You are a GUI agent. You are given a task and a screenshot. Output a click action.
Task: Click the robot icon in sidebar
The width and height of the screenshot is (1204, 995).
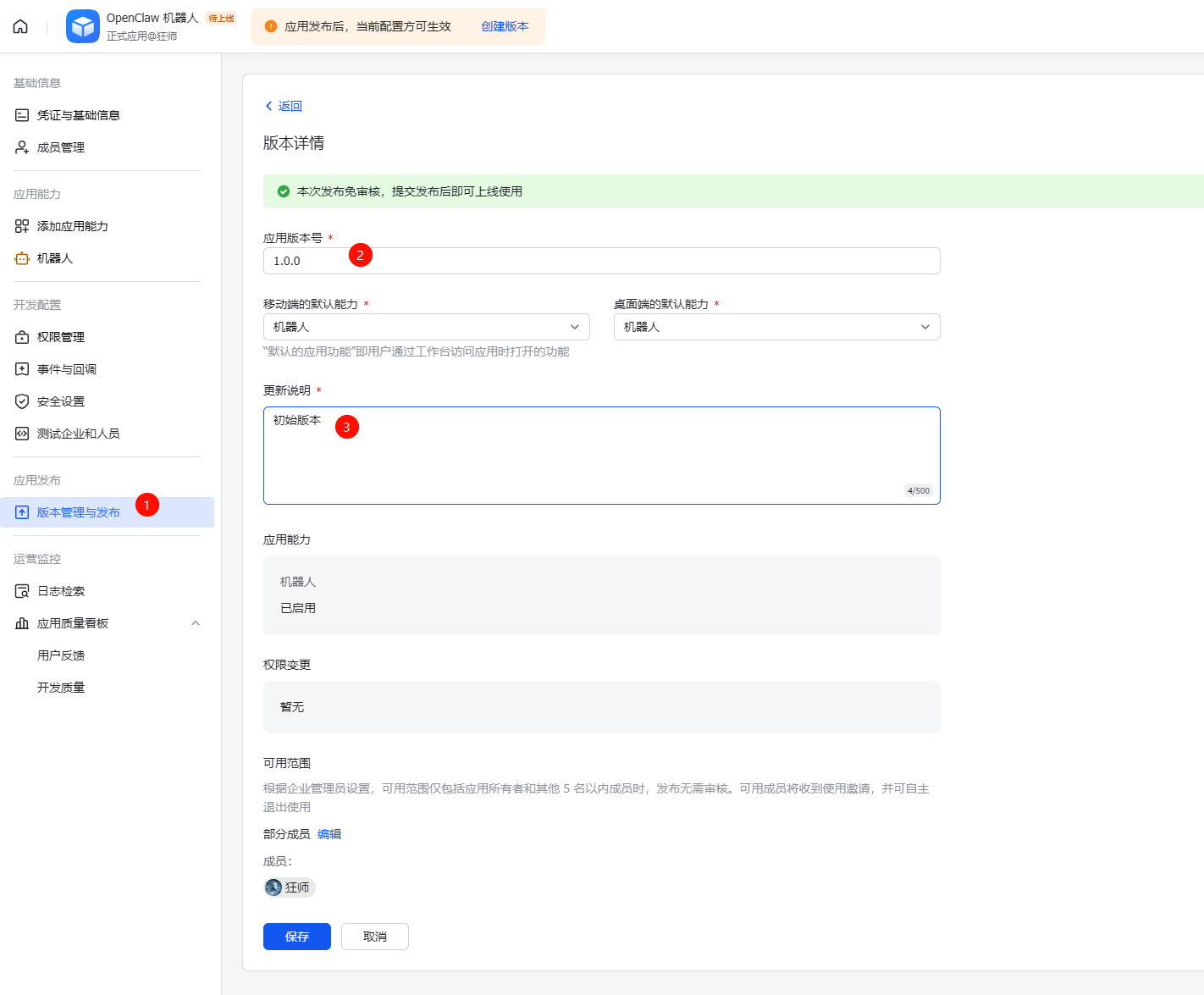click(x=22, y=258)
